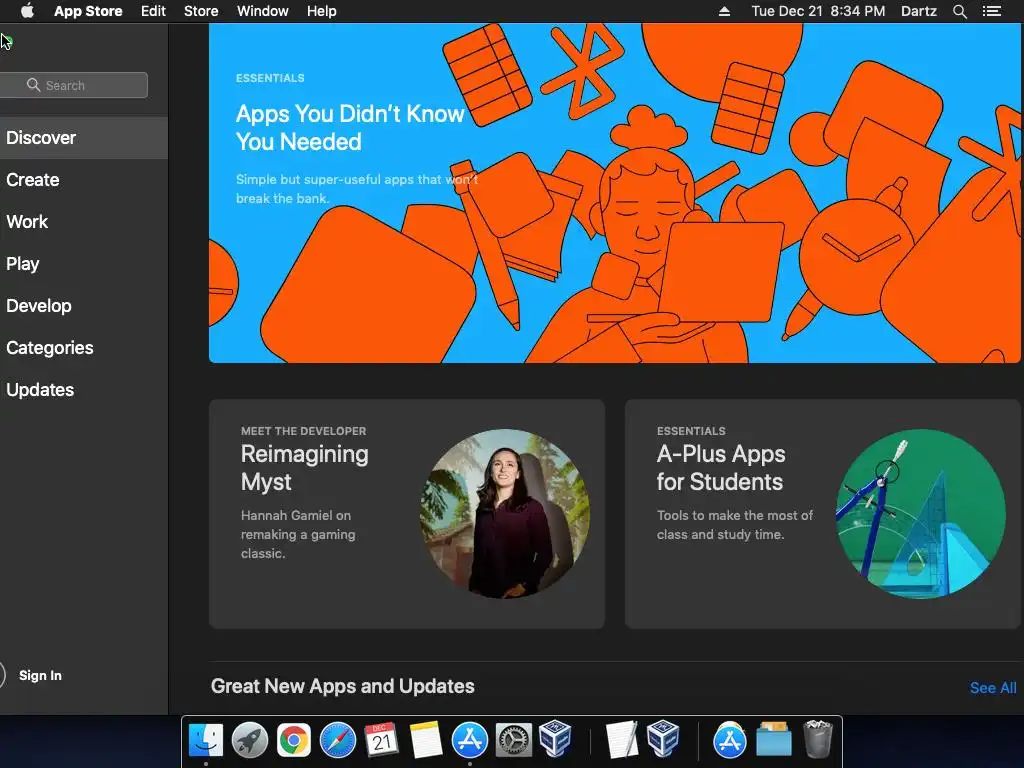Screen dimensions: 1024x768
Task: Click the Apps You Didn't Know You Needed title
Action: 350,127
